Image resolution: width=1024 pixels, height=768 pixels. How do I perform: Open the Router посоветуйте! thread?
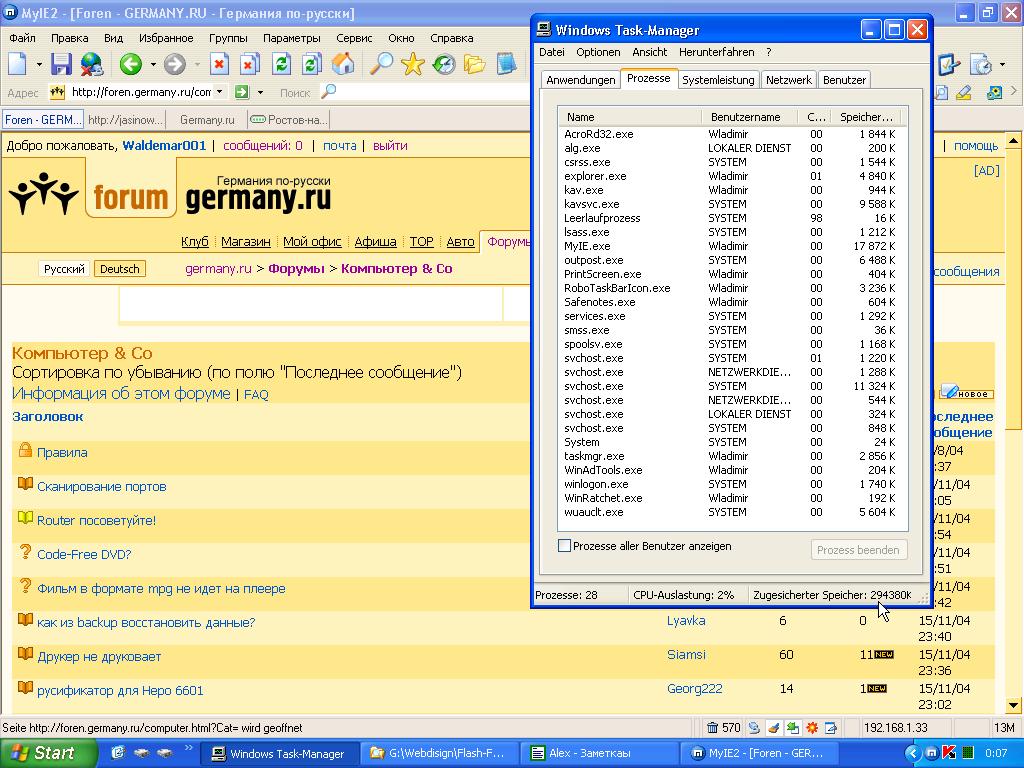pos(97,520)
